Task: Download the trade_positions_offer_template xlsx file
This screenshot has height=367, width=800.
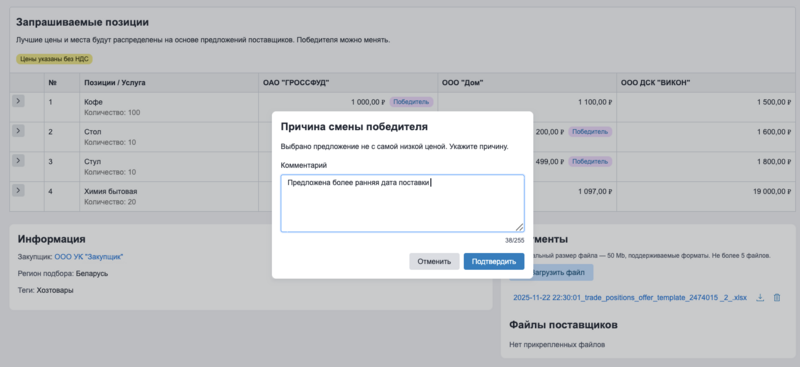Action: [x=760, y=298]
